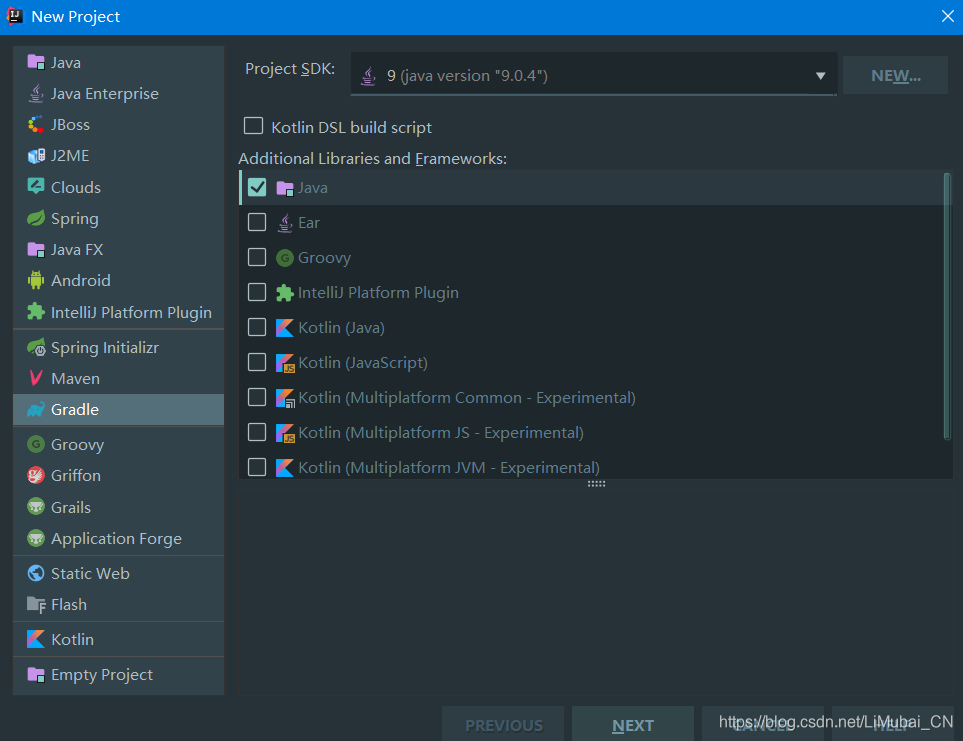Select the Maven project type
This screenshot has width=963, height=741.
coord(119,378)
